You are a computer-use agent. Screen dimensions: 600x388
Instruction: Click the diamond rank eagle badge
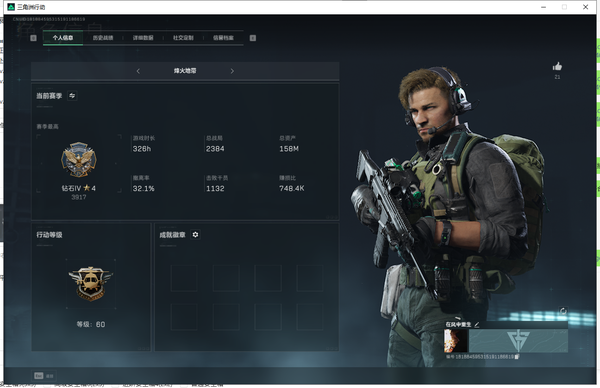coord(79,160)
